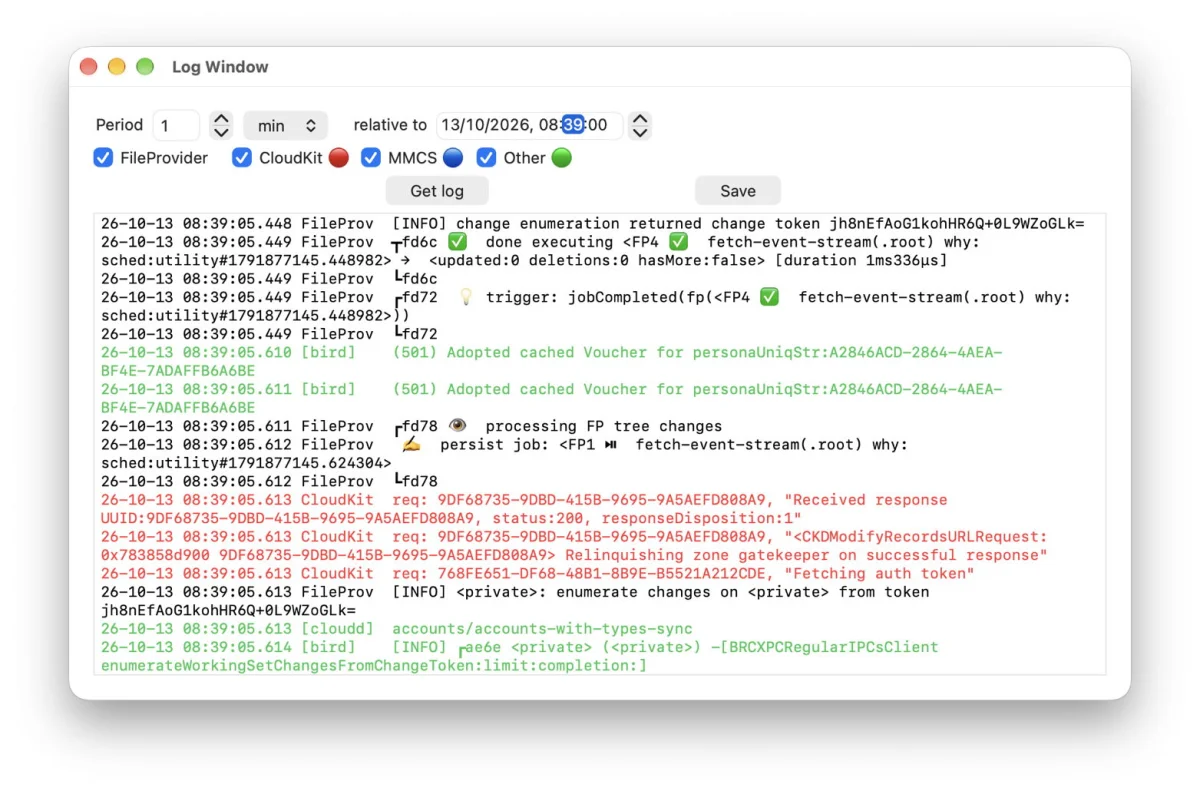Toggle the FileProvider checkbox
The height and width of the screenshot is (791, 1200).
coord(103,157)
